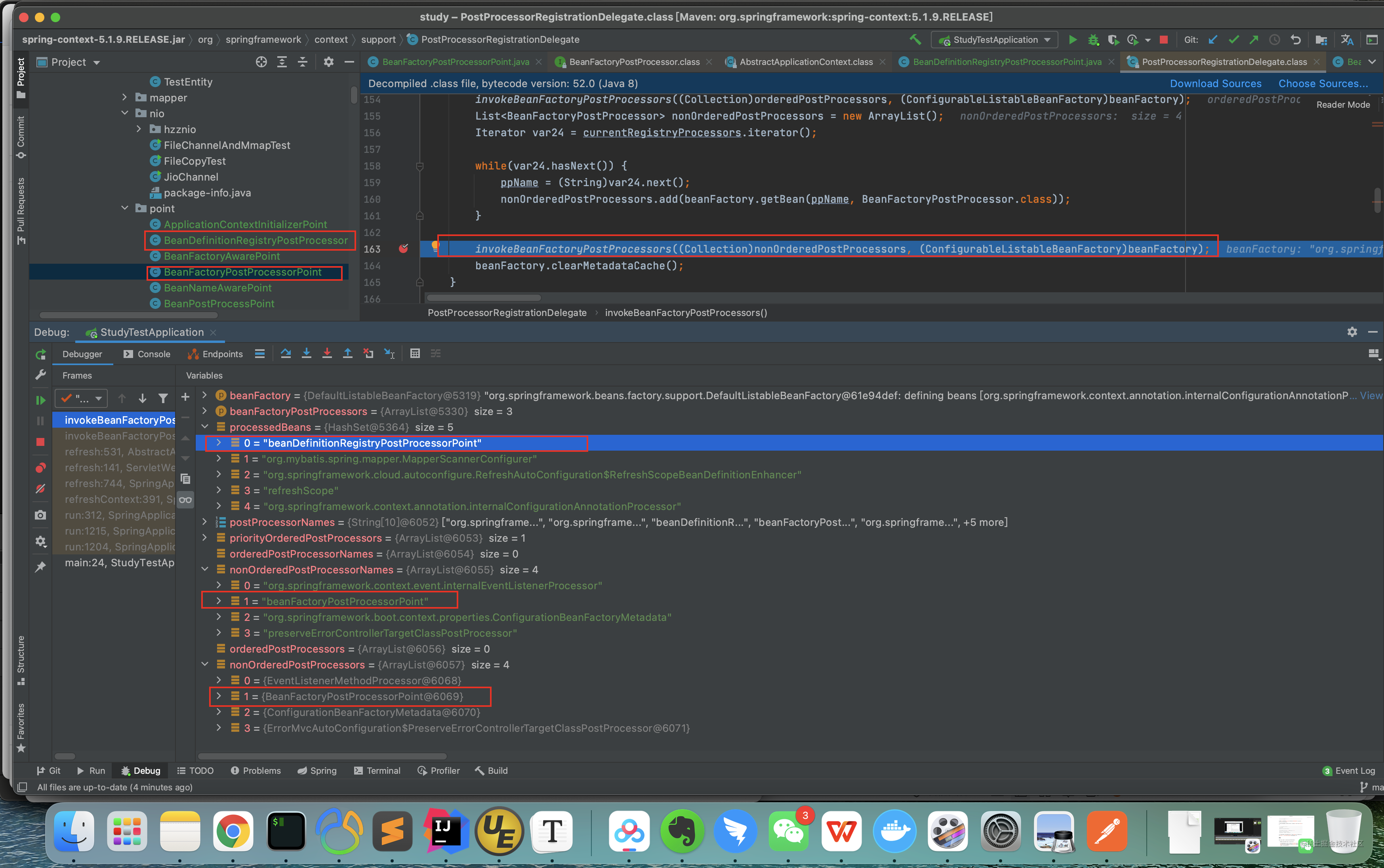Viewport: 1384px width, 868px height.
Task: Click the Download Sources link
Action: tap(1215, 83)
